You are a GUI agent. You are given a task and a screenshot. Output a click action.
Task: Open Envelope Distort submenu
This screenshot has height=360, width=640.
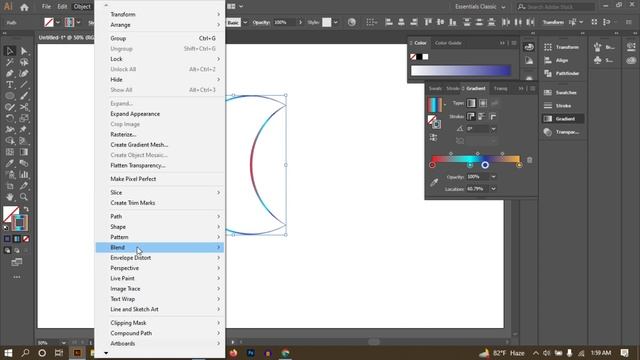coord(160,258)
